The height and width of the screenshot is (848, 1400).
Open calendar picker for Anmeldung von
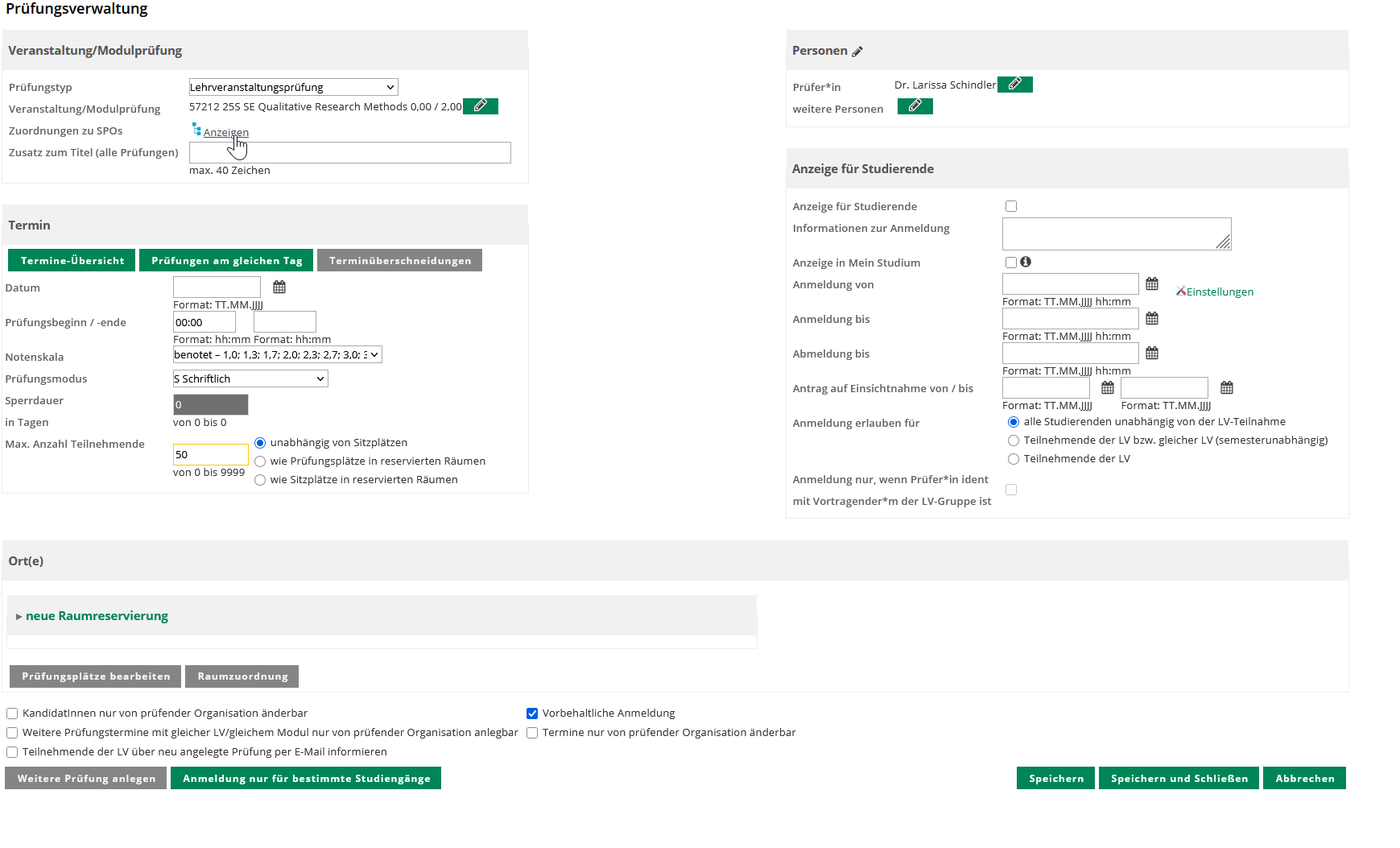click(1152, 284)
